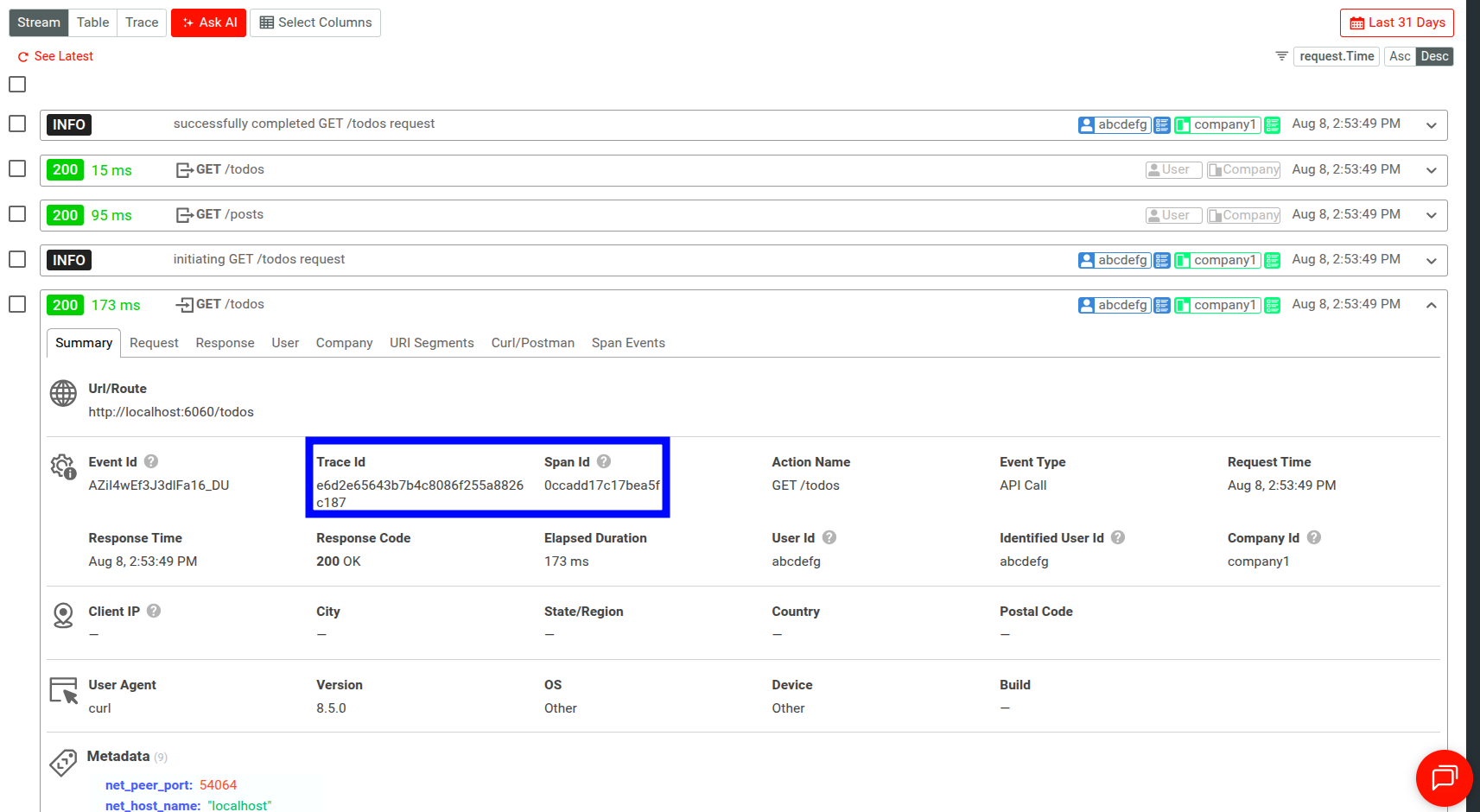The width and height of the screenshot is (1480, 812).
Task: Click the chat bubble icon at bottom right
Action: [1444, 777]
